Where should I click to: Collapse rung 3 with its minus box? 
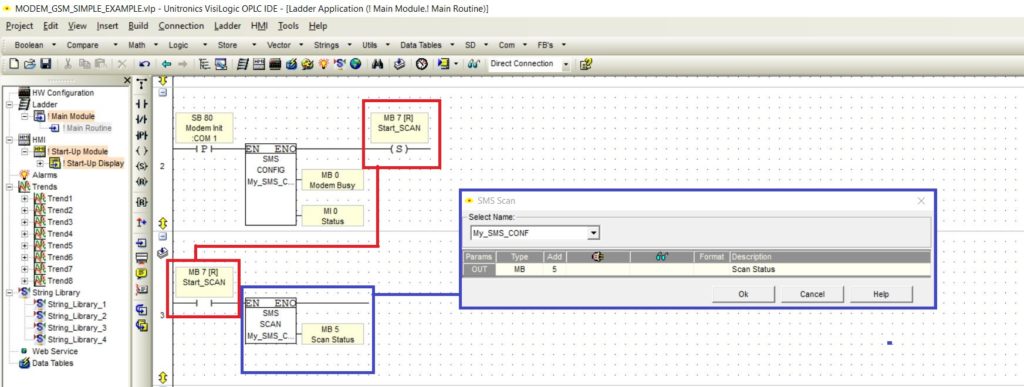(x=163, y=237)
